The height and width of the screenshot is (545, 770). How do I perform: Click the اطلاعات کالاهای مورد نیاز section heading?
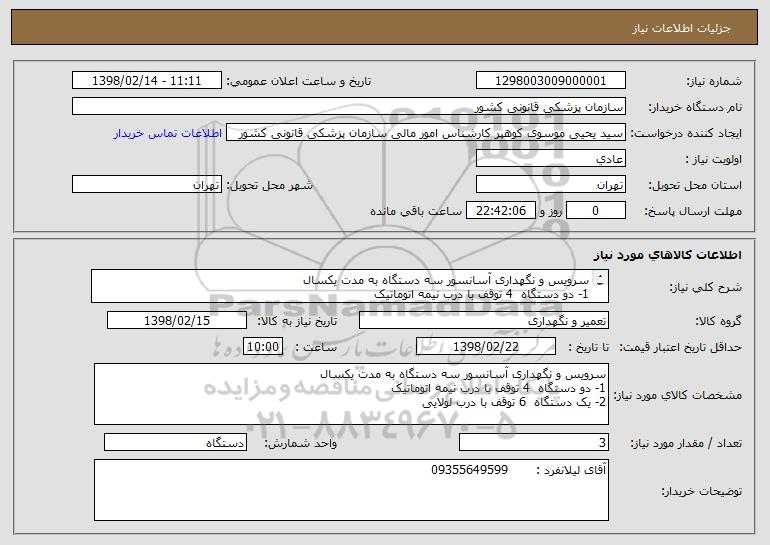pos(667,255)
